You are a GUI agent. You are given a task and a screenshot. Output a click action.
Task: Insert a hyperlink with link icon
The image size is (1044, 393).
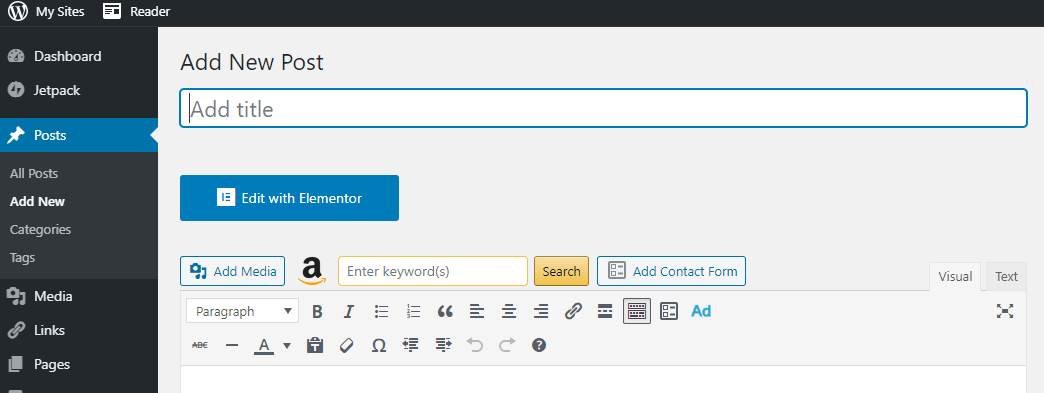coord(573,311)
